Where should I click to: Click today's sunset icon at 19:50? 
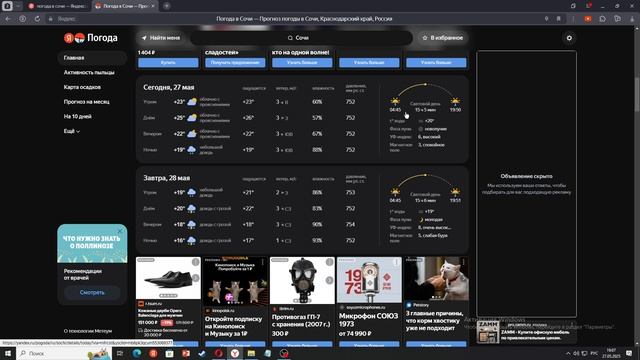tap(455, 101)
